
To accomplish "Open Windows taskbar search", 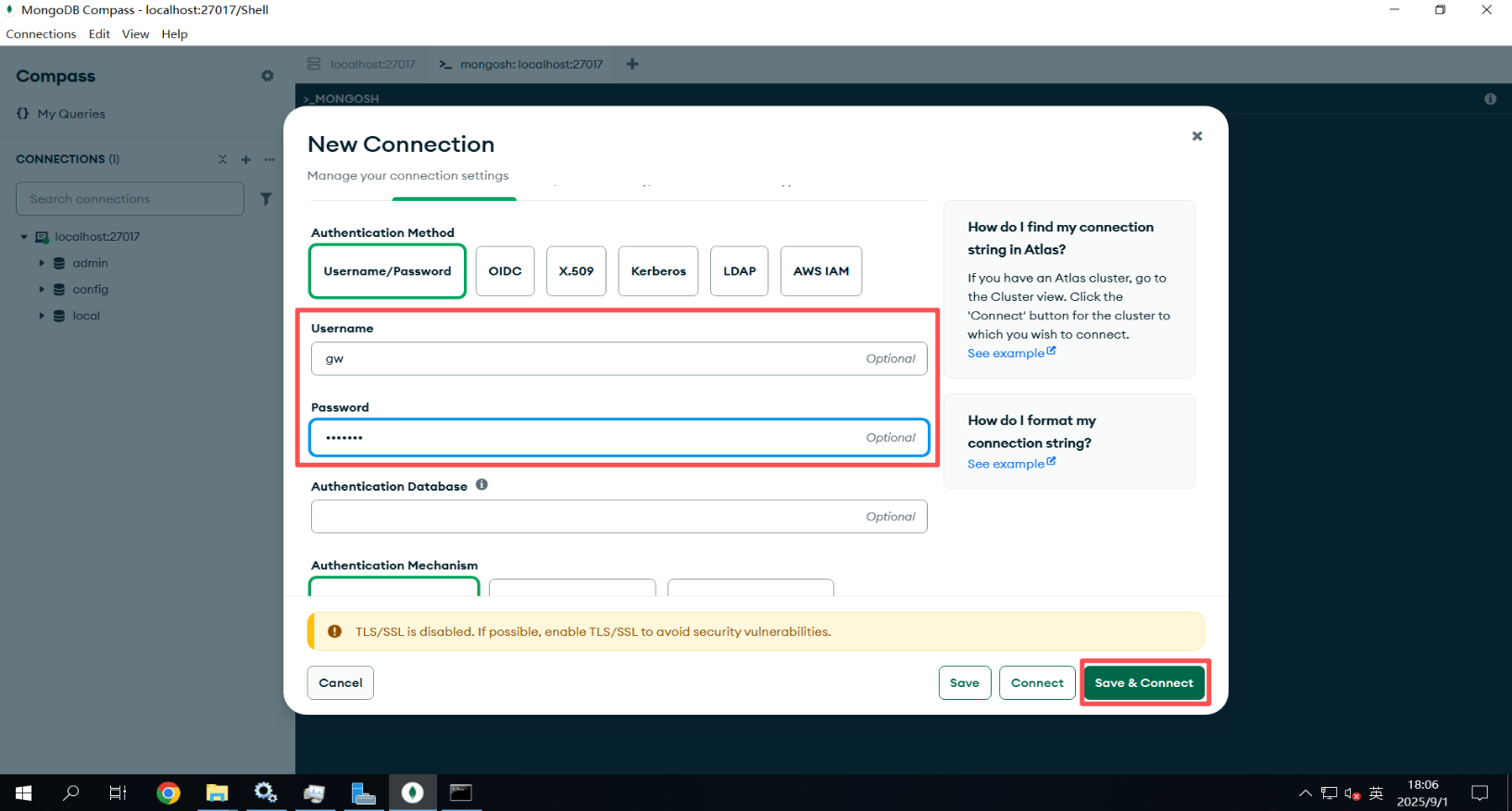I will coord(71,792).
